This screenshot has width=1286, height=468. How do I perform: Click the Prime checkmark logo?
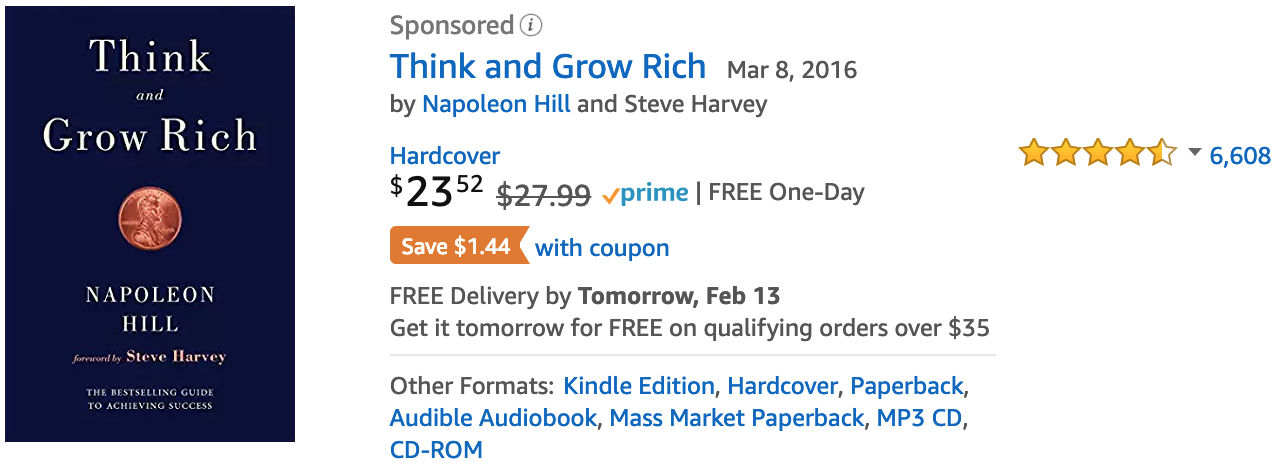coord(644,193)
